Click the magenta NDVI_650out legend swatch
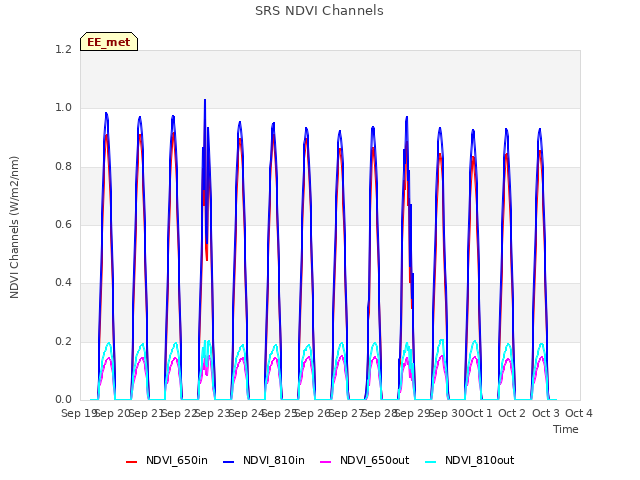 [x=325, y=462]
